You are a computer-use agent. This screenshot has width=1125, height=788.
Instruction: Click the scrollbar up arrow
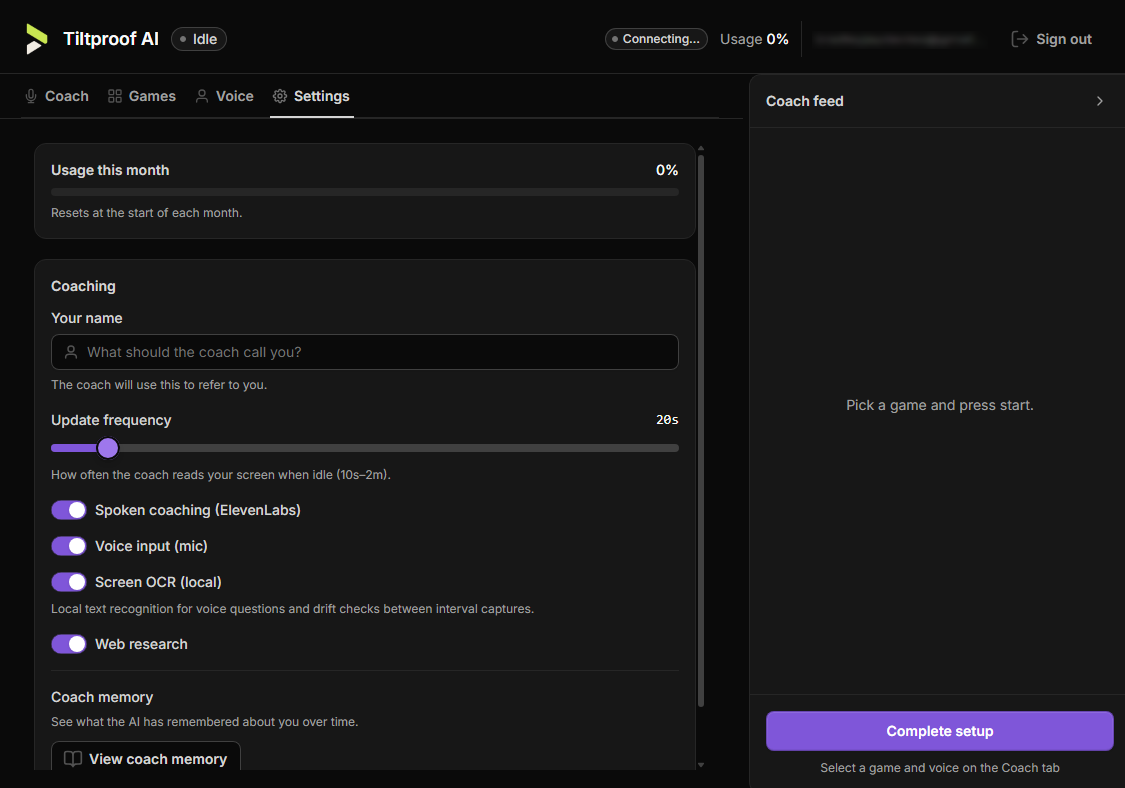point(701,149)
